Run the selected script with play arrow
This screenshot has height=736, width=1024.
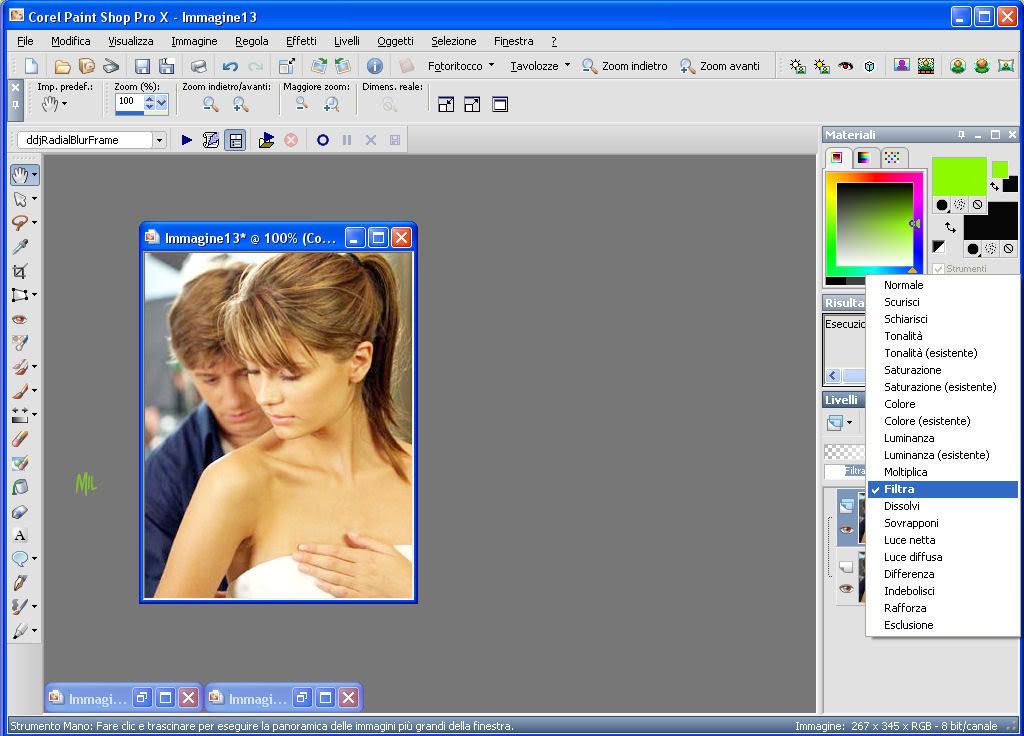(186, 140)
